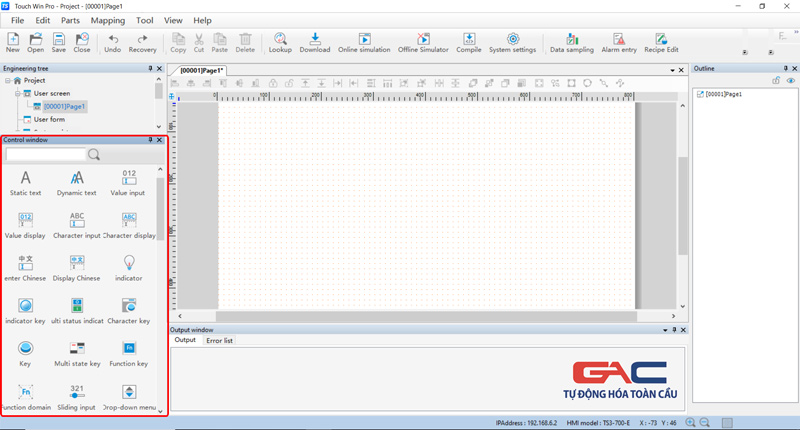
Task: Open Output window dropdown arrow
Action: pos(665,330)
